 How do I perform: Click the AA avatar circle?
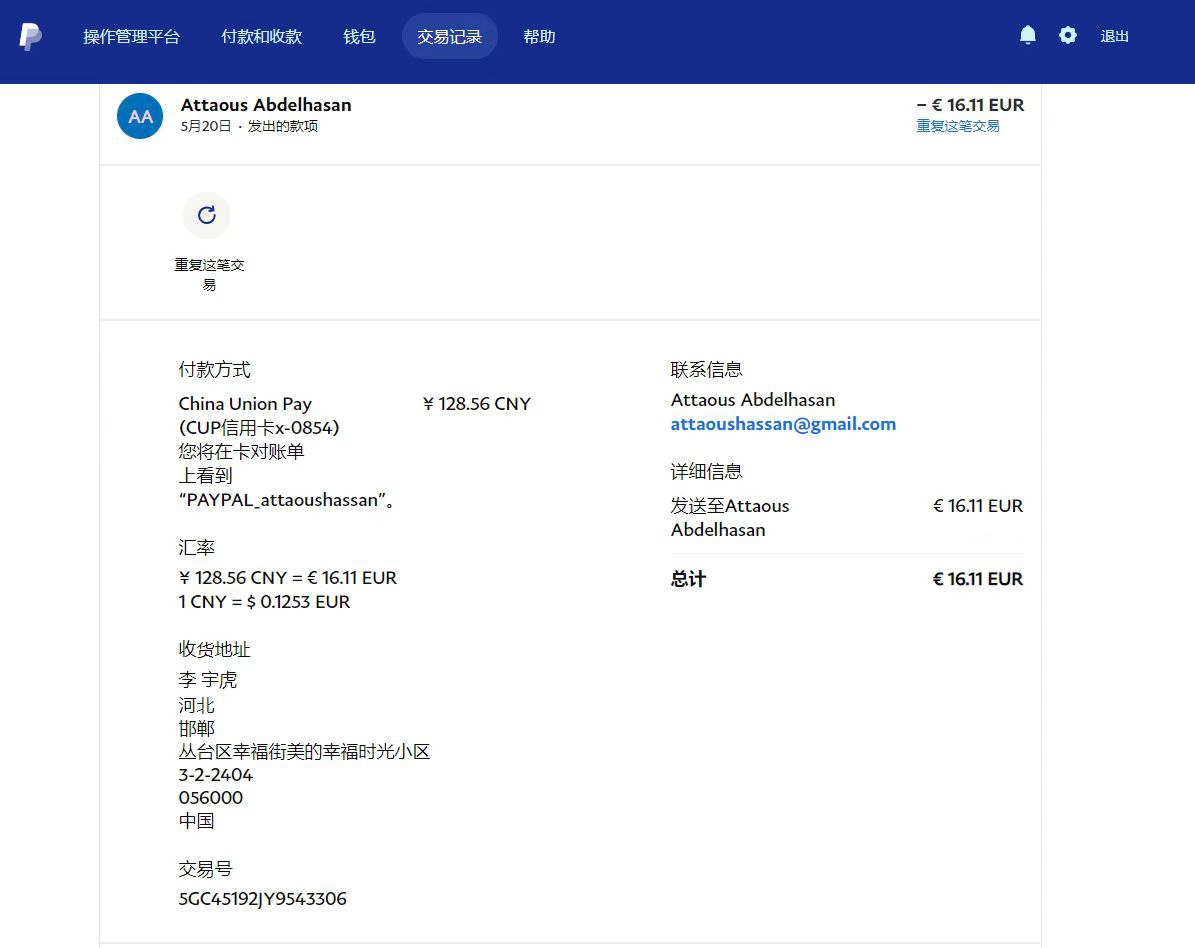(140, 116)
